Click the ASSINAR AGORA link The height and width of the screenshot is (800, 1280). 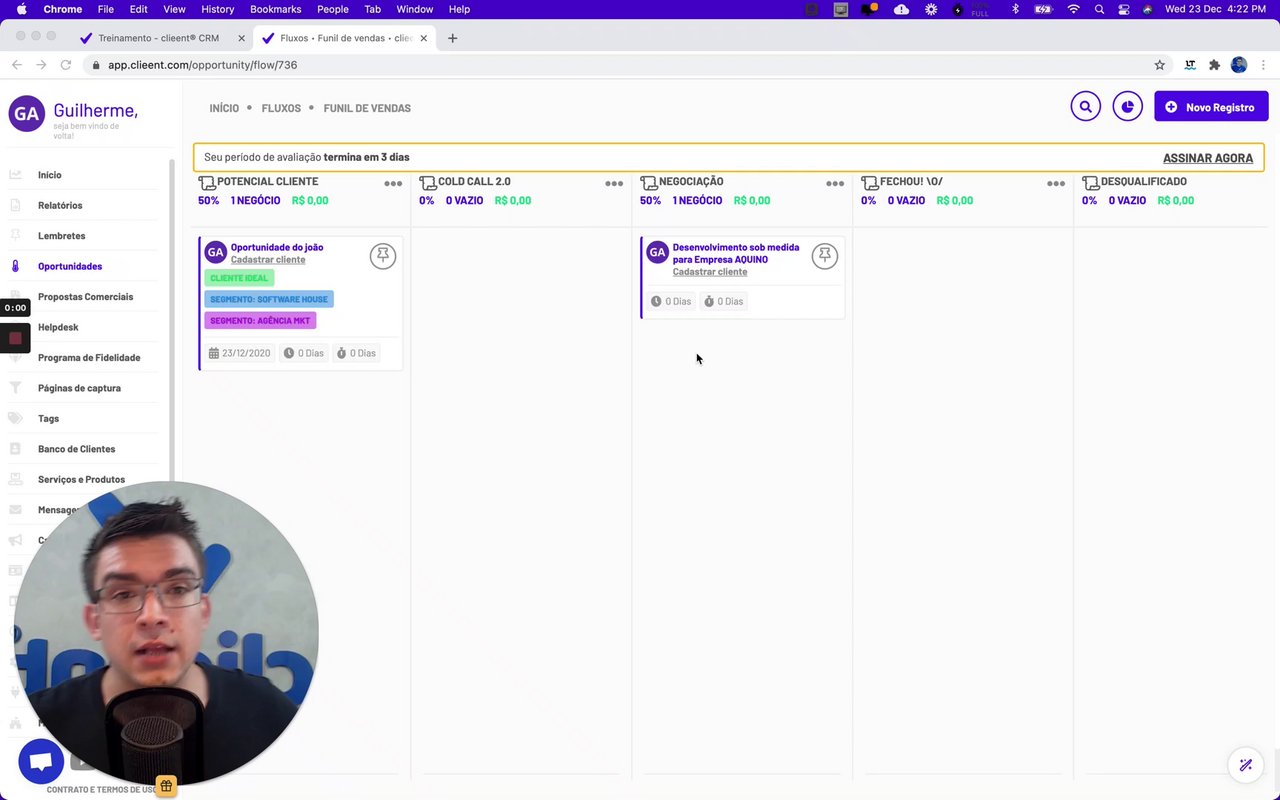1208,158
